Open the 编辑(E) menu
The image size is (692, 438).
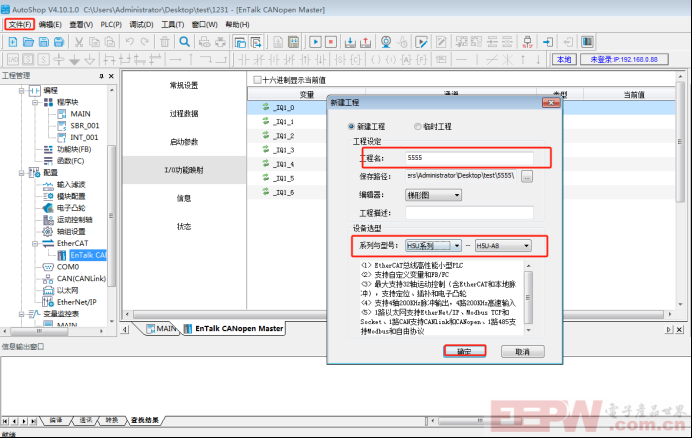pos(50,24)
